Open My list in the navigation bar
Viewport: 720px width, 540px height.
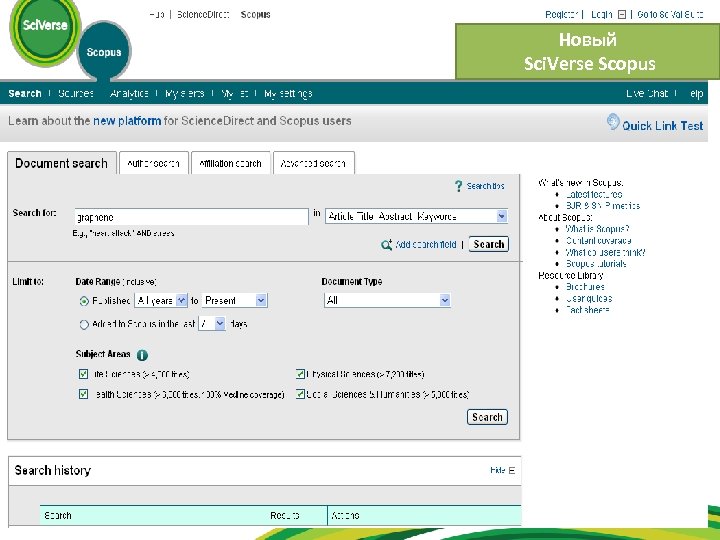[x=234, y=94]
